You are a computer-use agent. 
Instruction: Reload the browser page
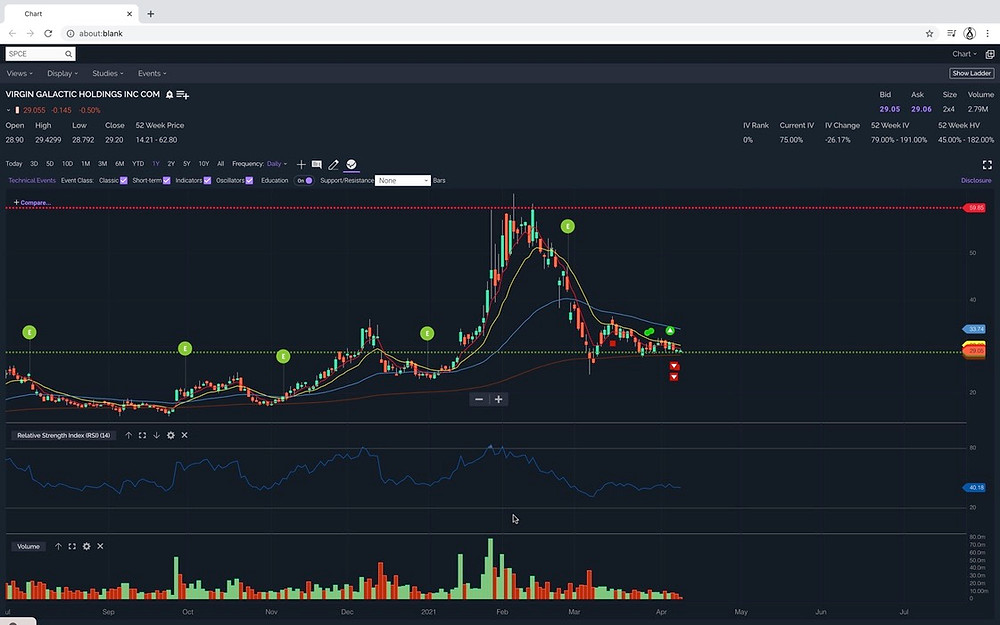click(48, 33)
